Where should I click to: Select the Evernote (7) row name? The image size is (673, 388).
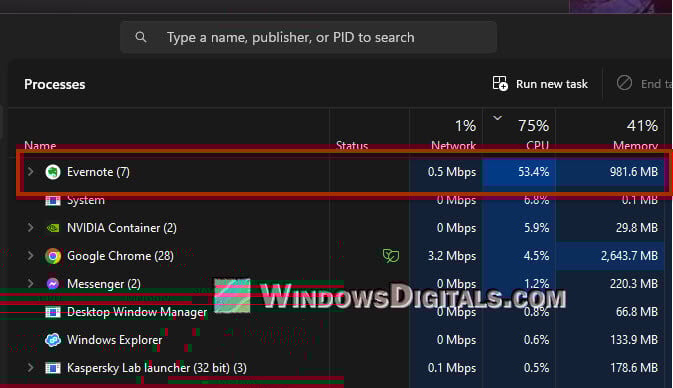(98, 172)
